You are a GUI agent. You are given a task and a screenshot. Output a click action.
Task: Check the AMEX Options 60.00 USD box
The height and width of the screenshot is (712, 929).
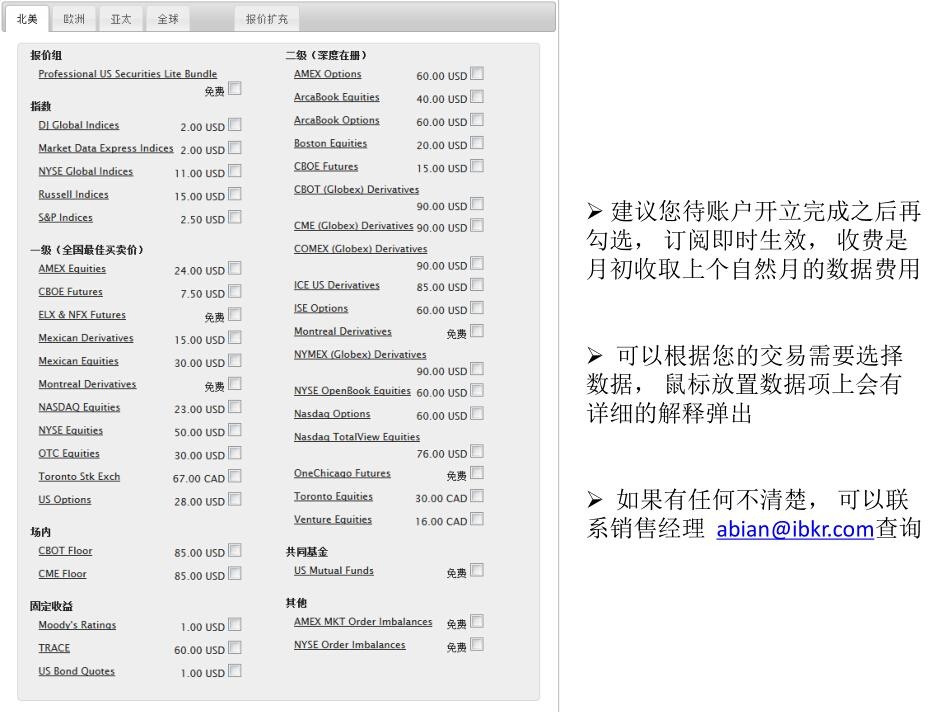(477, 73)
